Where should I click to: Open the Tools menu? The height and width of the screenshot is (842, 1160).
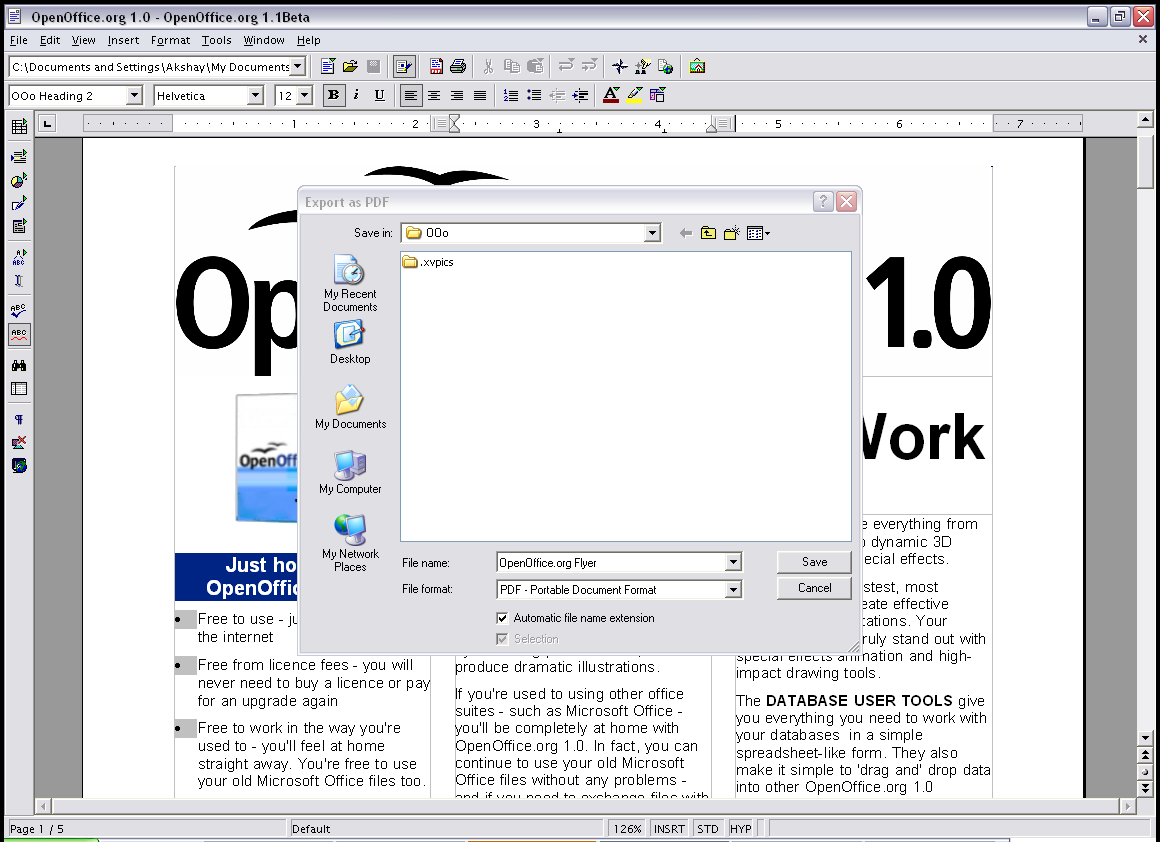coord(216,40)
